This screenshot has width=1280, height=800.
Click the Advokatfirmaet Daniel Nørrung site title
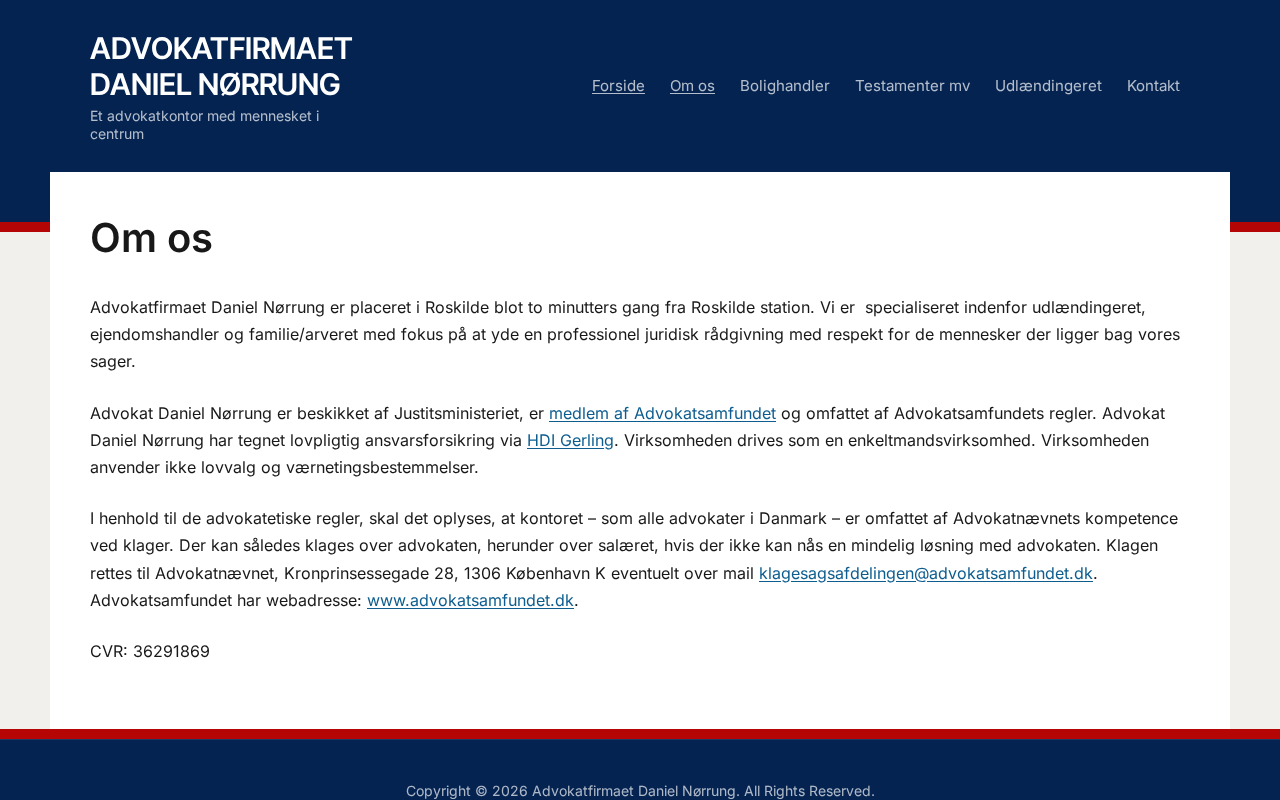pos(221,66)
